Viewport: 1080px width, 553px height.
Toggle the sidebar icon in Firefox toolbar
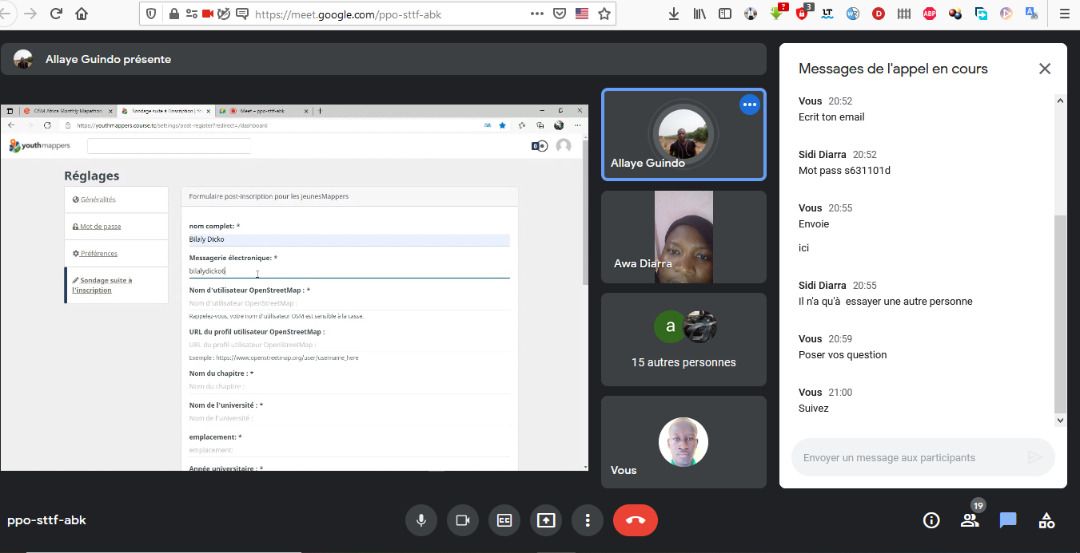(725, 14)
